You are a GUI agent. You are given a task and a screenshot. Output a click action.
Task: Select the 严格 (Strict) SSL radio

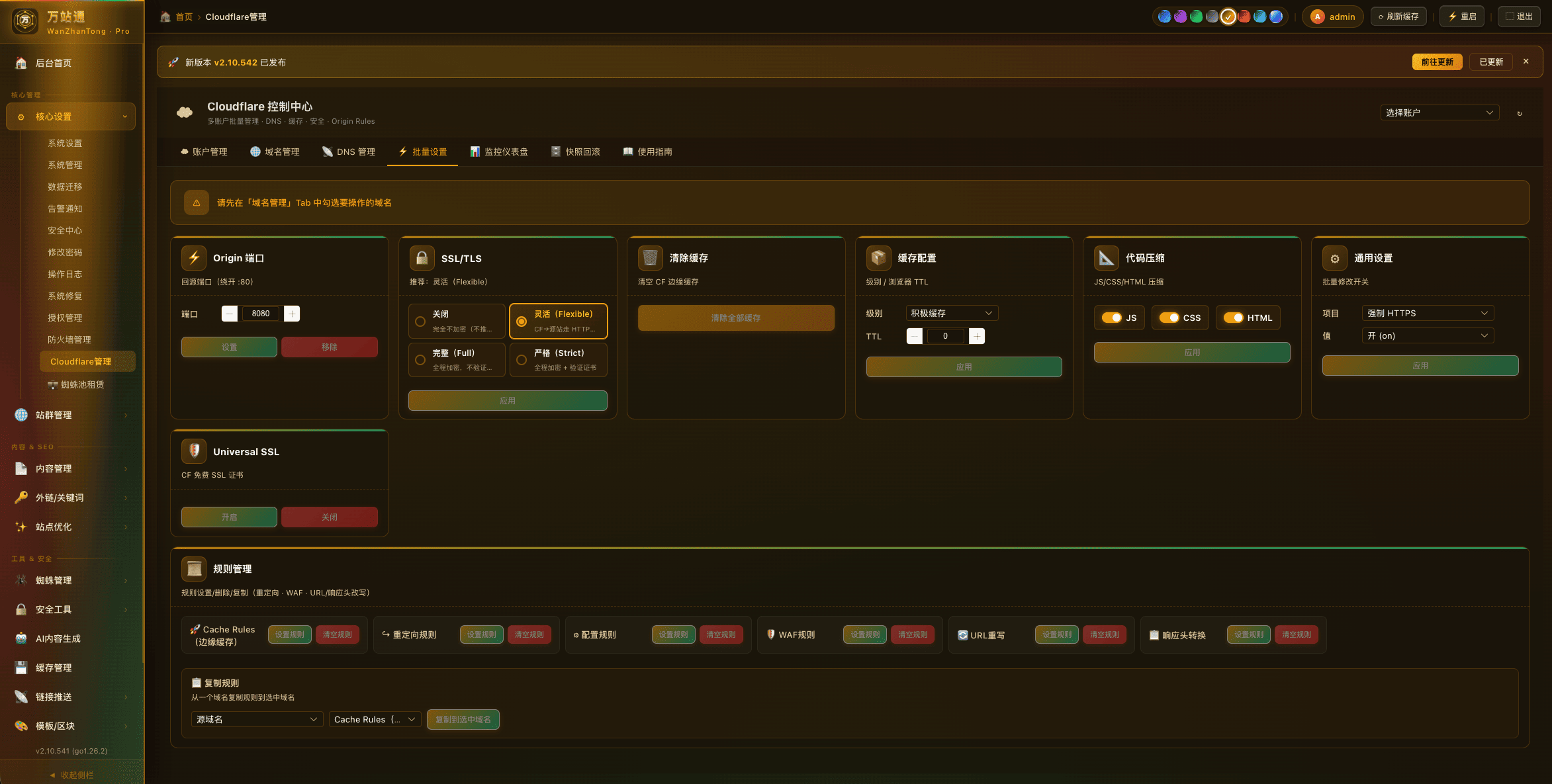coord(522,360)
